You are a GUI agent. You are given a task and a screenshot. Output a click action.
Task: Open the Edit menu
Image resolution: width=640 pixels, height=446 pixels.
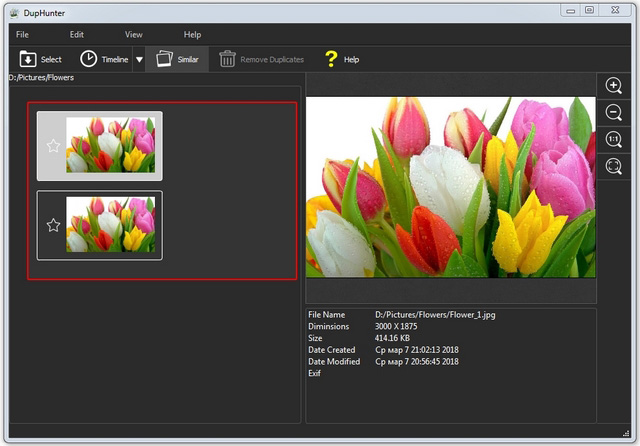(76, 35)
